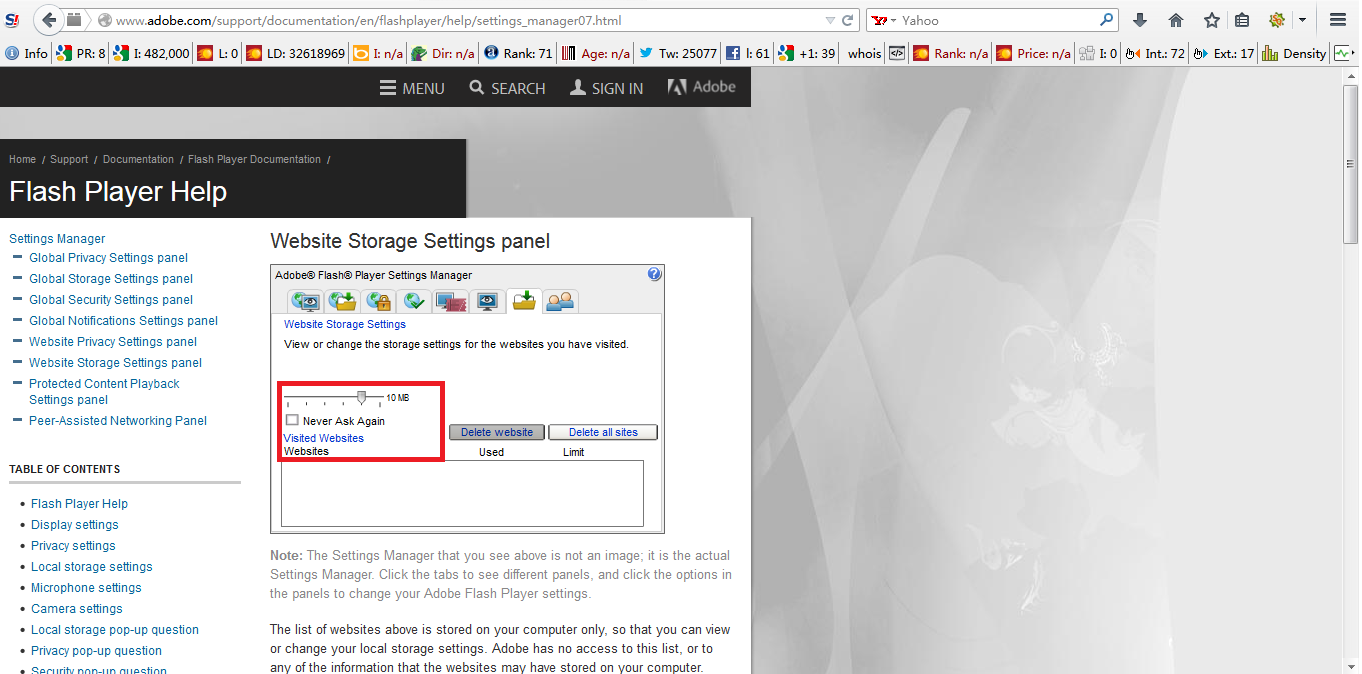Click inside the visited Websites list box
1362x674 pixels.
pyautogui.click(x=462, y=493)
